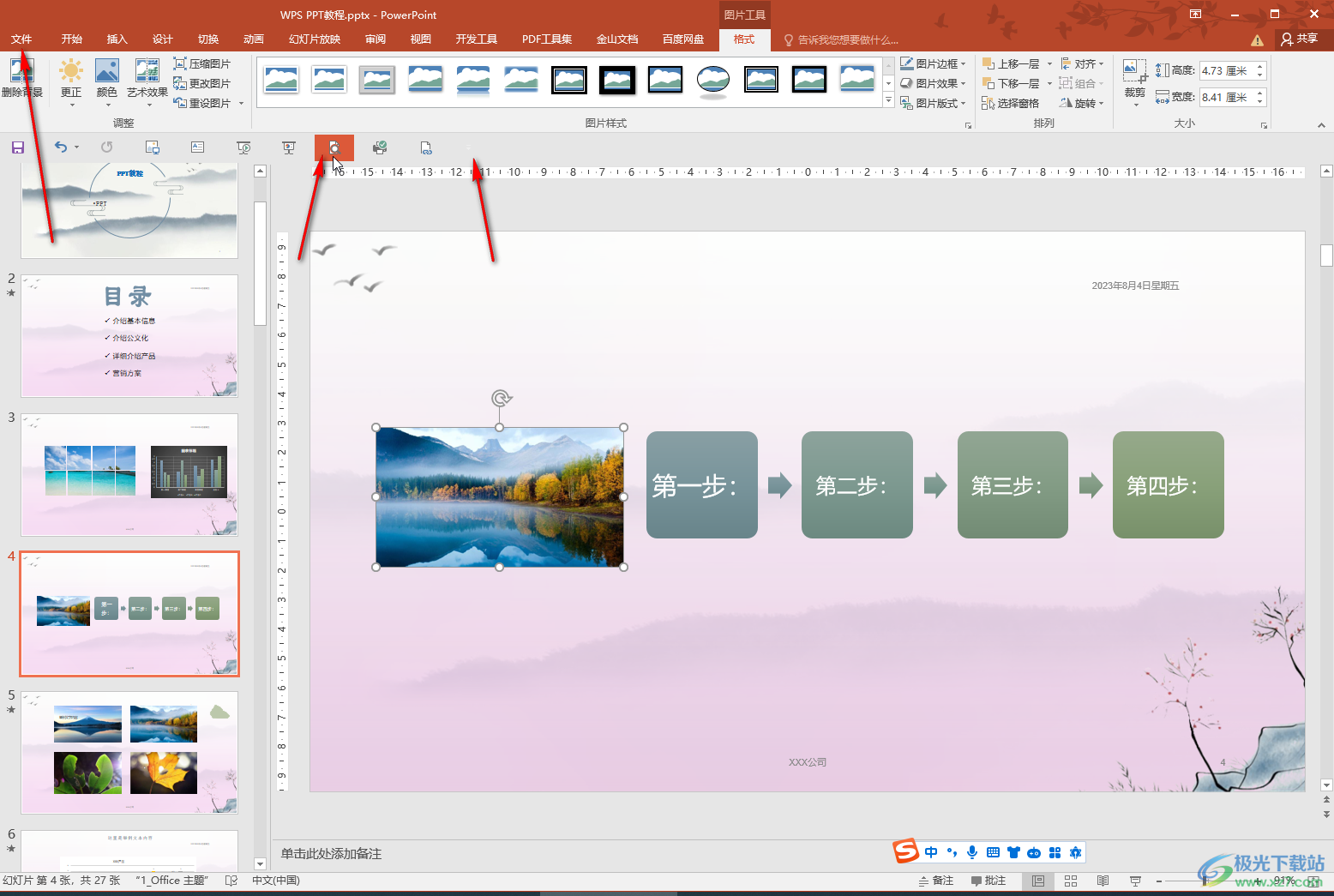Switch to Slide Sorter view icon

point(1071,881)
